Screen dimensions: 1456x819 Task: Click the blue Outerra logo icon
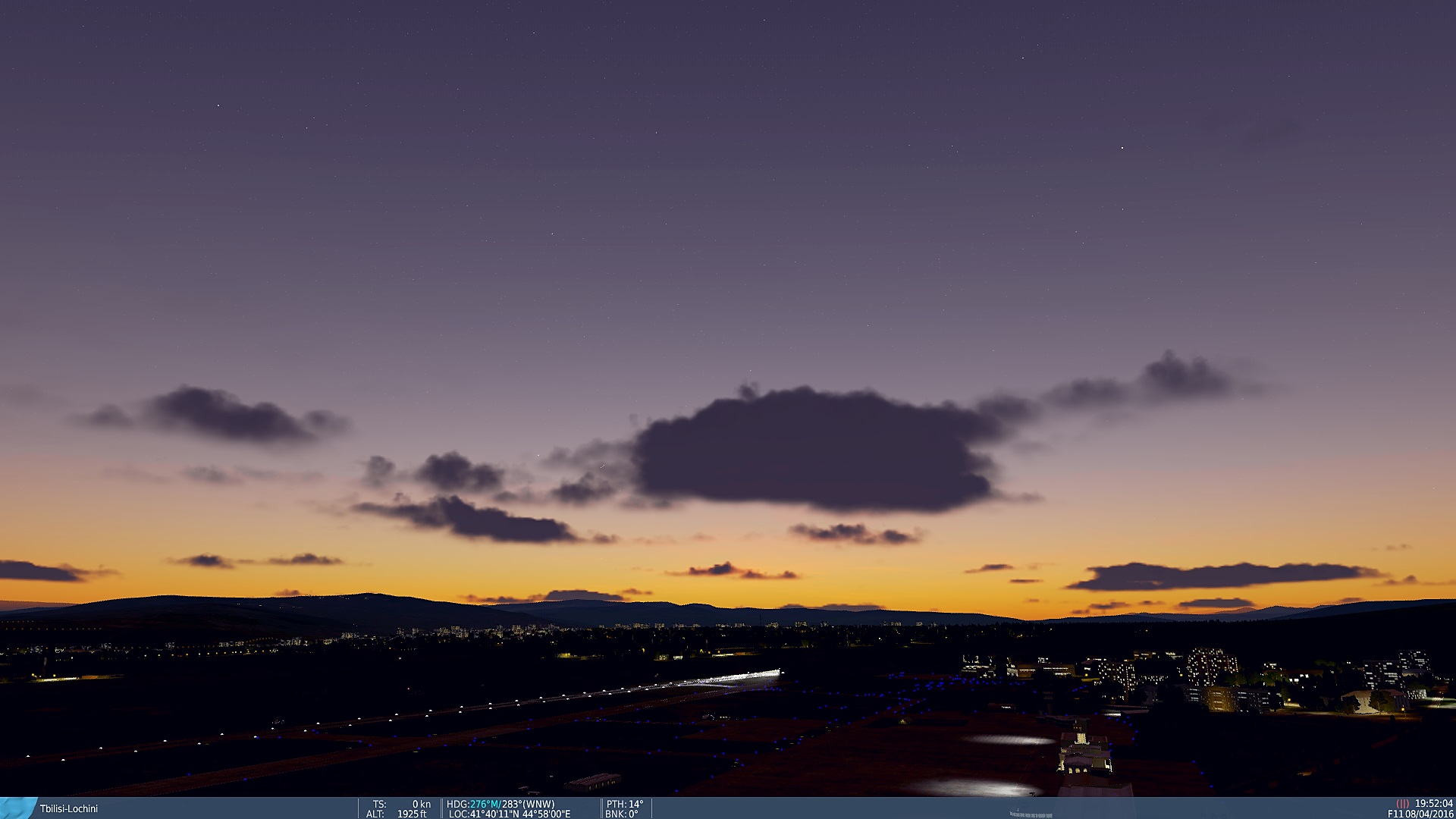tap(18, 808)
